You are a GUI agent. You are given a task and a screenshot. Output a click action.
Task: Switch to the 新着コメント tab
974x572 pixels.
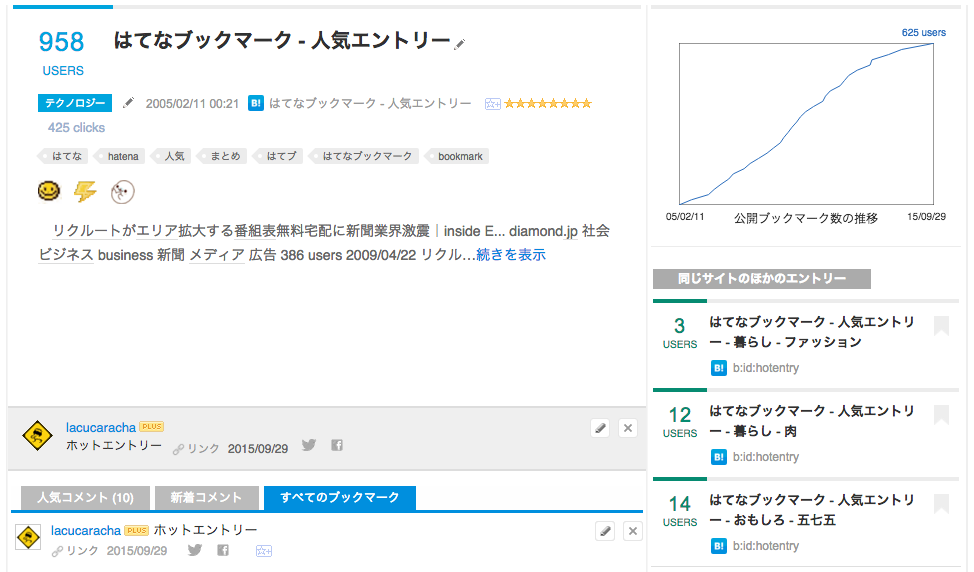206,498
